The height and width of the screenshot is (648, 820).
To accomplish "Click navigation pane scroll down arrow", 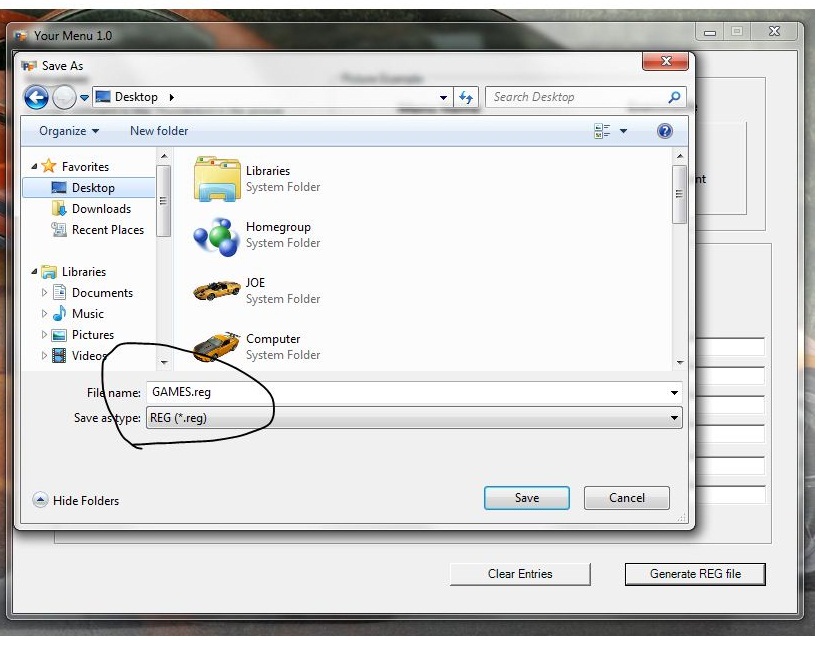I will coord(164,362).
